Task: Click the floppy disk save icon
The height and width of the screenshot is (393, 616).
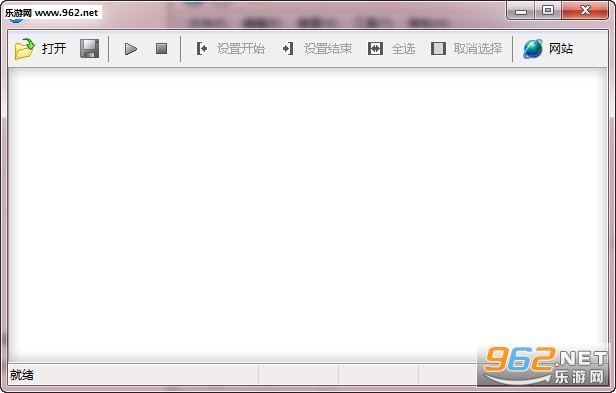Action: pyautogui.click(x=90, y=49)
